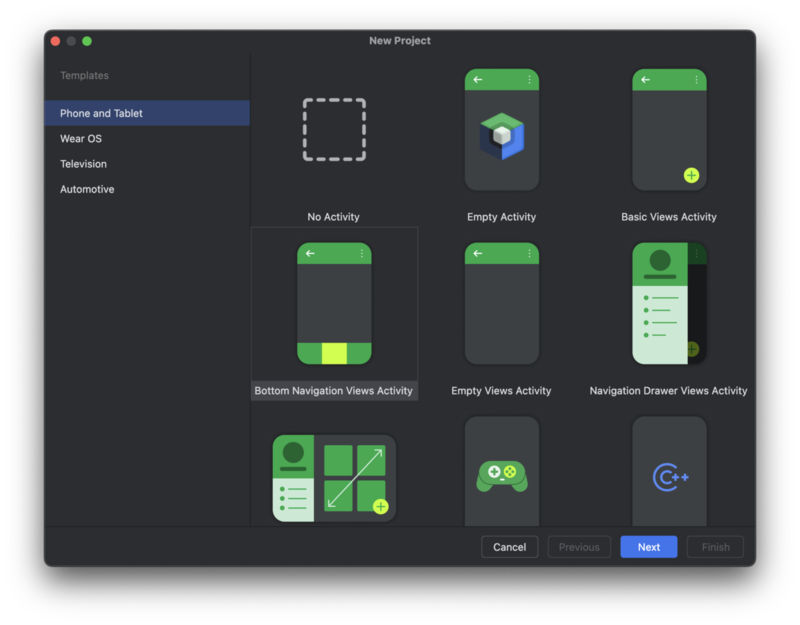The image size is (800, 625).
Task: Click the Next button
Action: click(x=648, y=547)
